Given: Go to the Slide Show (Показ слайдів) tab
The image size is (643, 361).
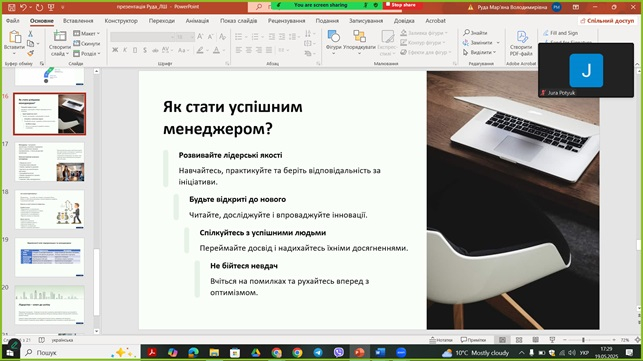Looking at the screenshot, I should [239, 21].
